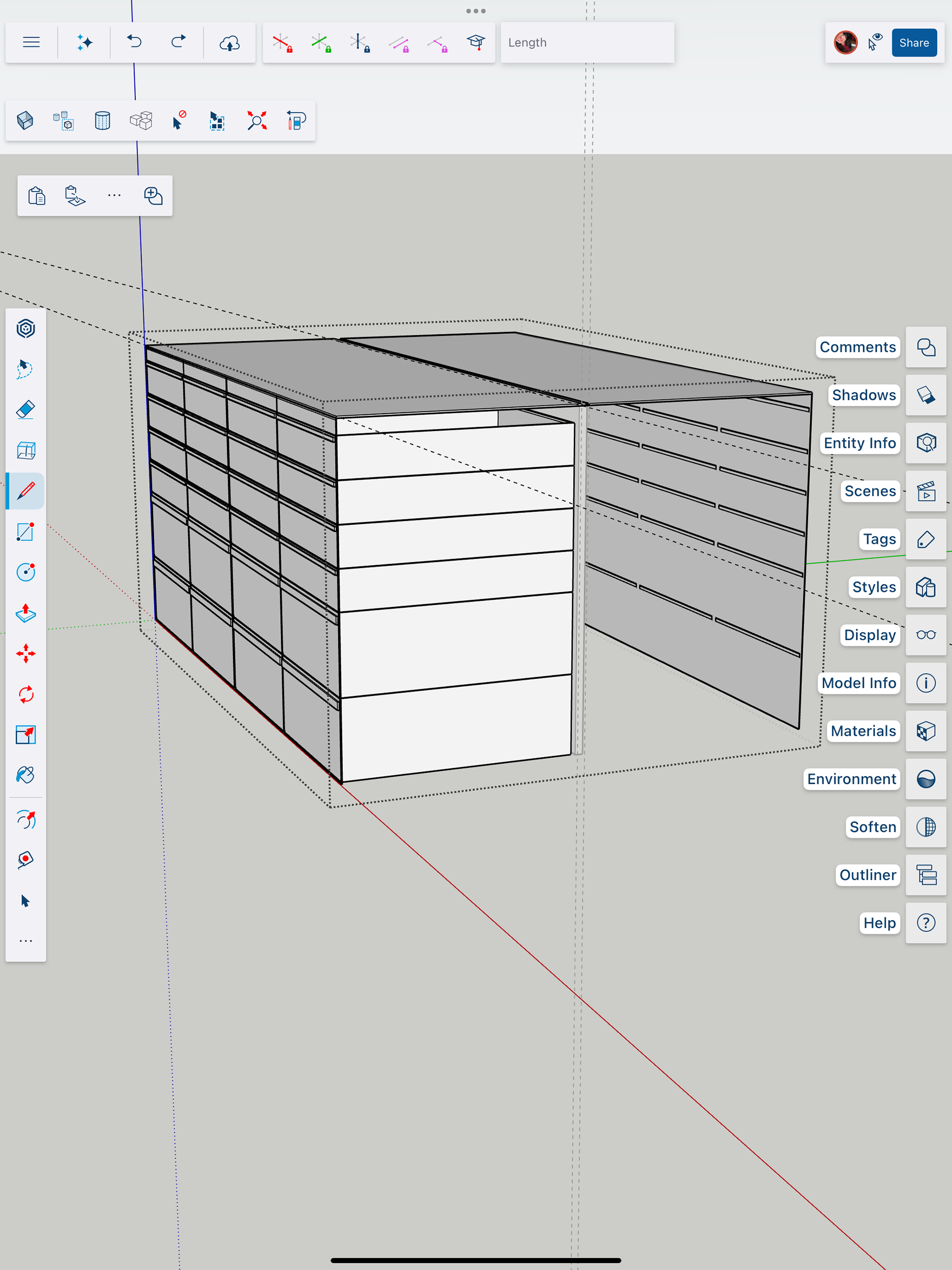Open the Materials panel
952x1270 pixels.
(x=926, y=731)
